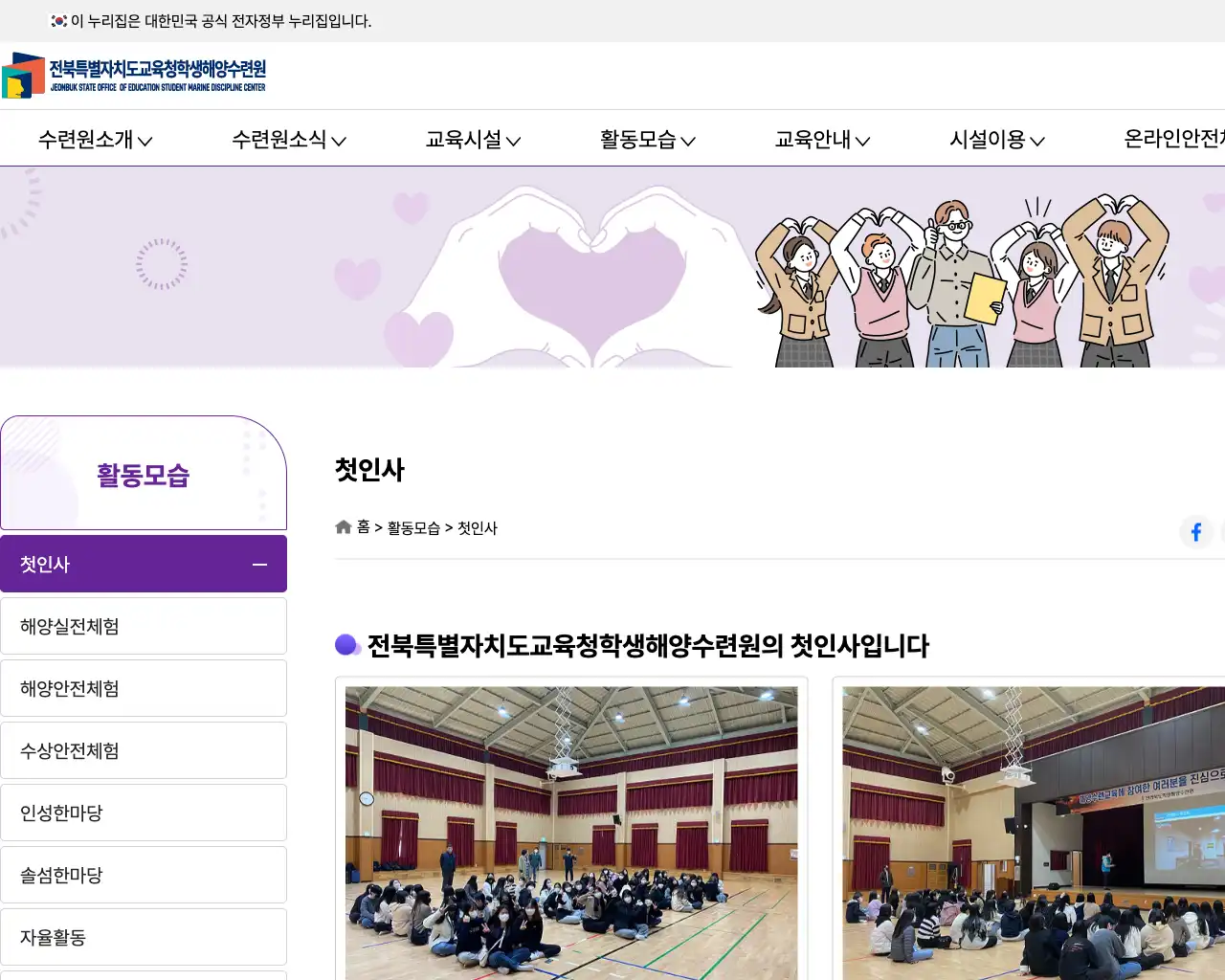1225x980 pixels.
Task: Expand the 수련원소식 dropdown chevron
Action: (339, 141)
